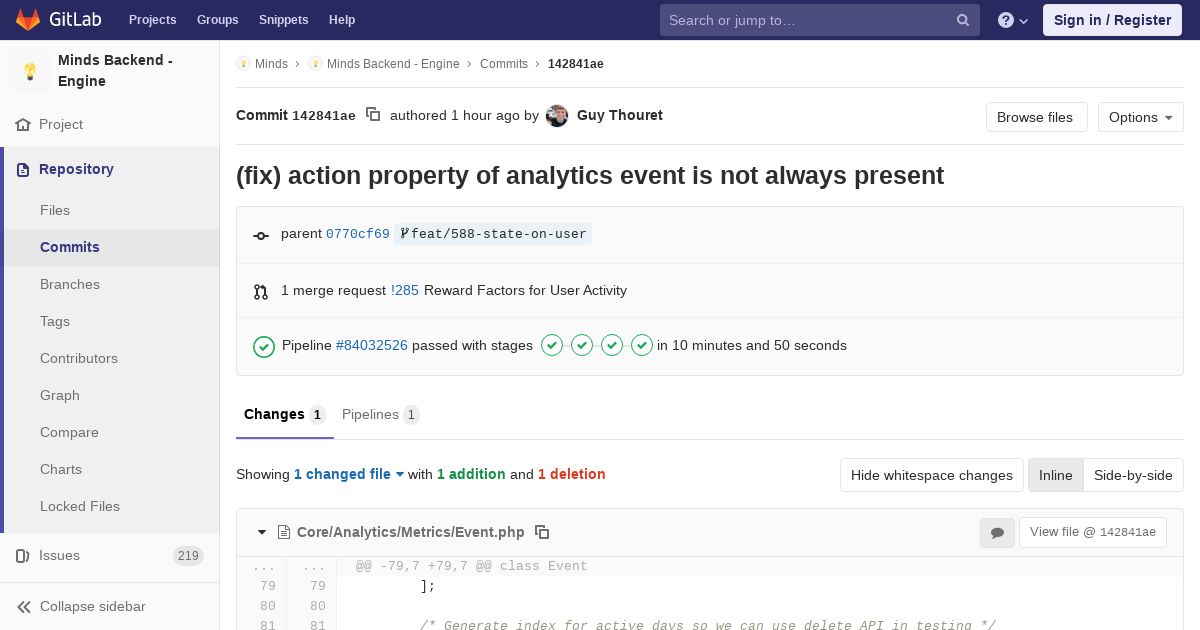Collapse the Event.php diff with the caret
The width and height of the screenshot is (1200, 630).
pos(262,532)
